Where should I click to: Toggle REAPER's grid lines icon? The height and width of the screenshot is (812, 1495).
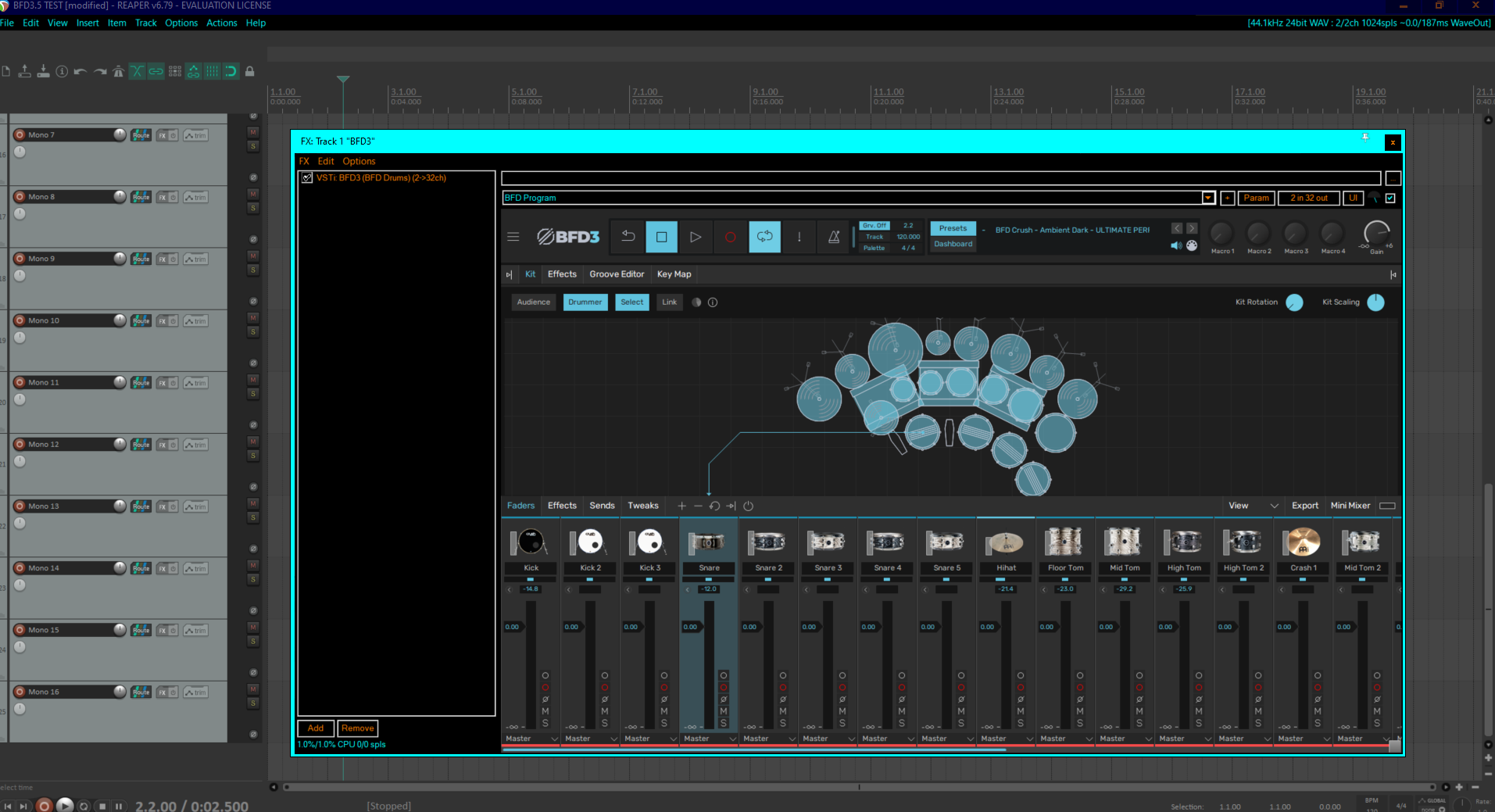[213, 71]
